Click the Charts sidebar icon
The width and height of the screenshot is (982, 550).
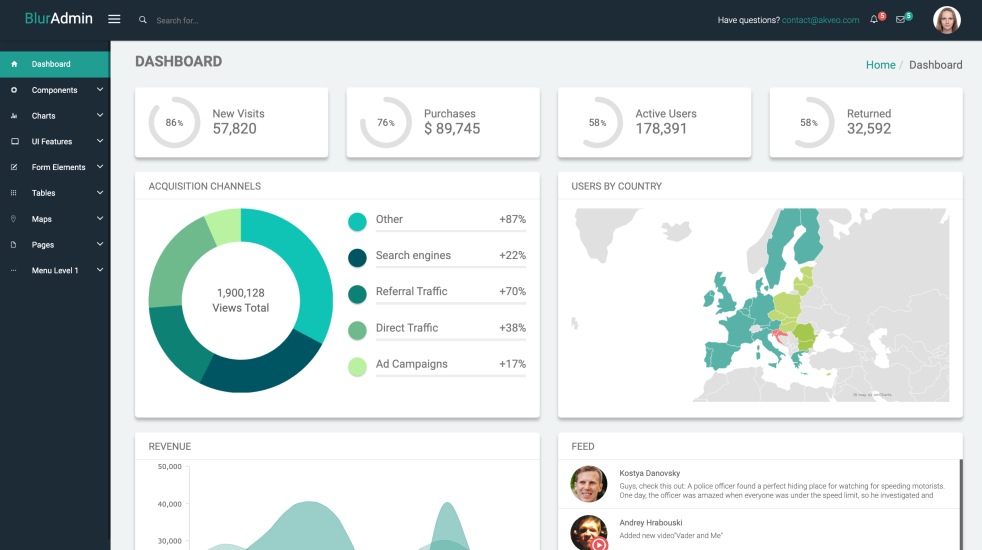pyautogui.click(x=14, y=116)
